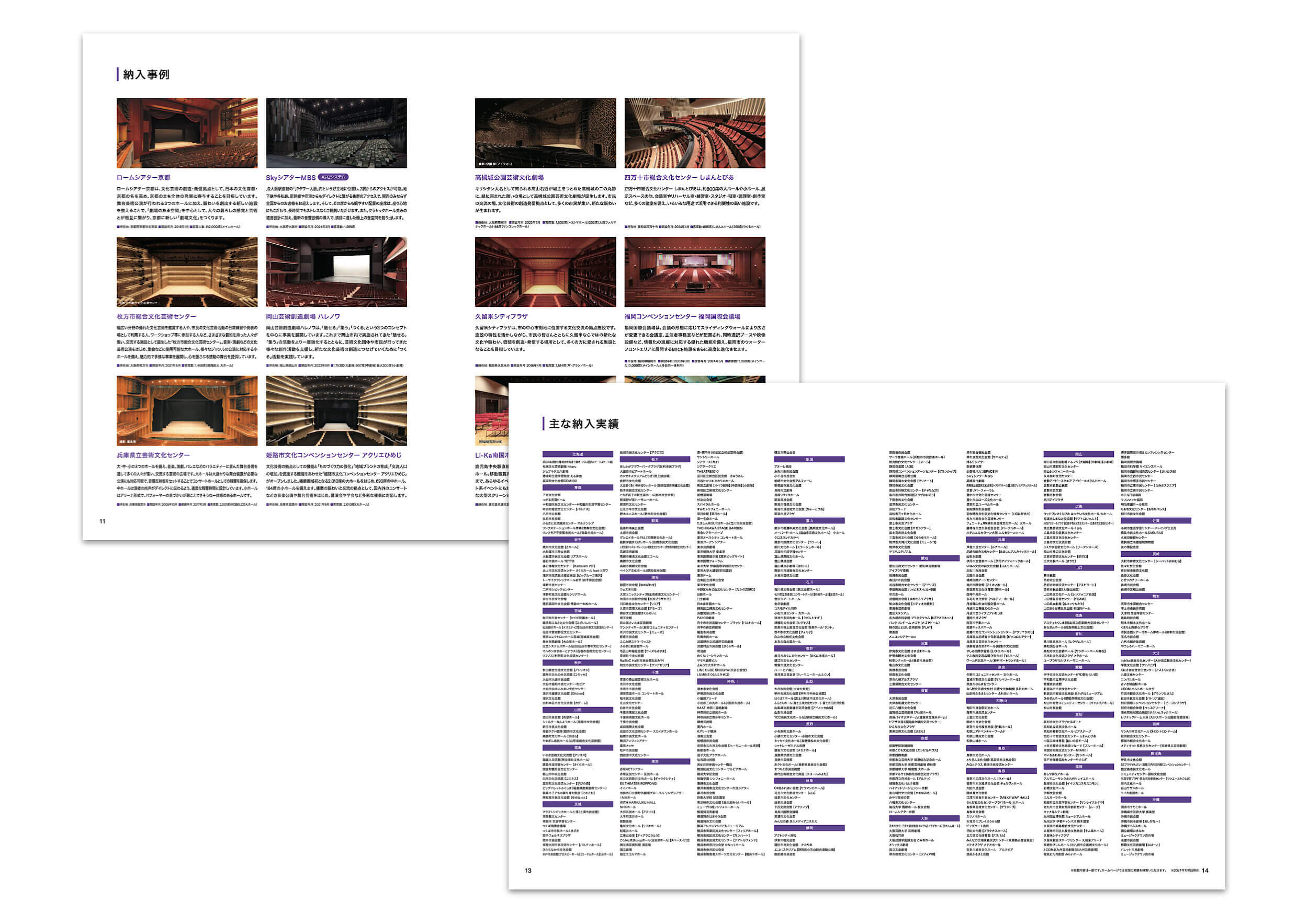Click the 広島 section header
The height and width of the screenshot is (924, 1308).
click(x=1078, y=507)
